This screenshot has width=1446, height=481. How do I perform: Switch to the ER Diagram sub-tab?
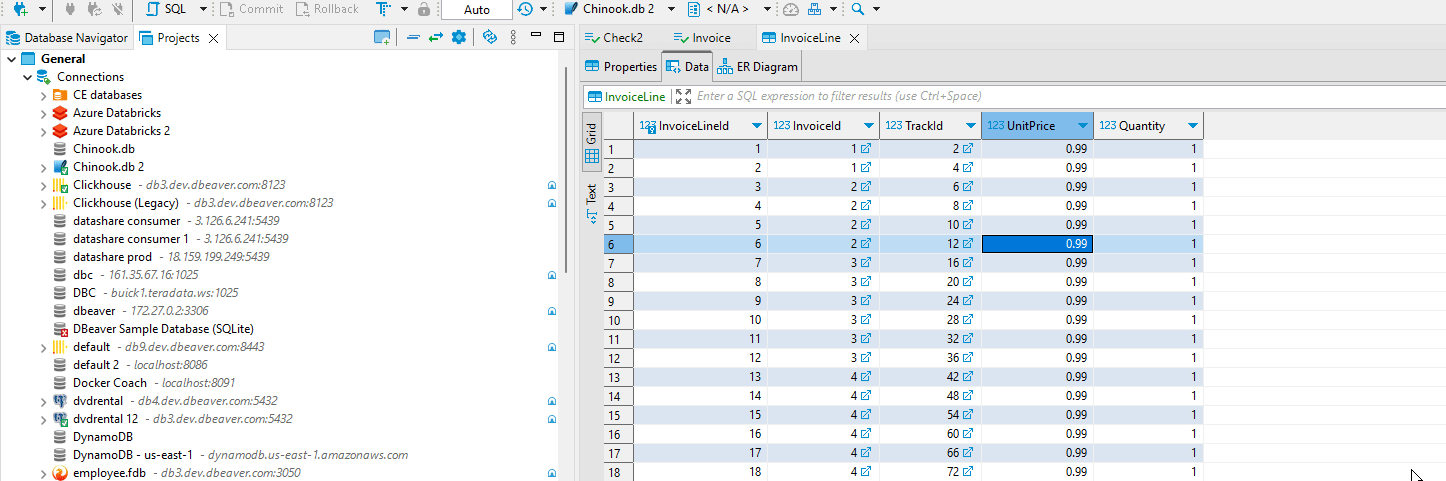tap(757, 67)
